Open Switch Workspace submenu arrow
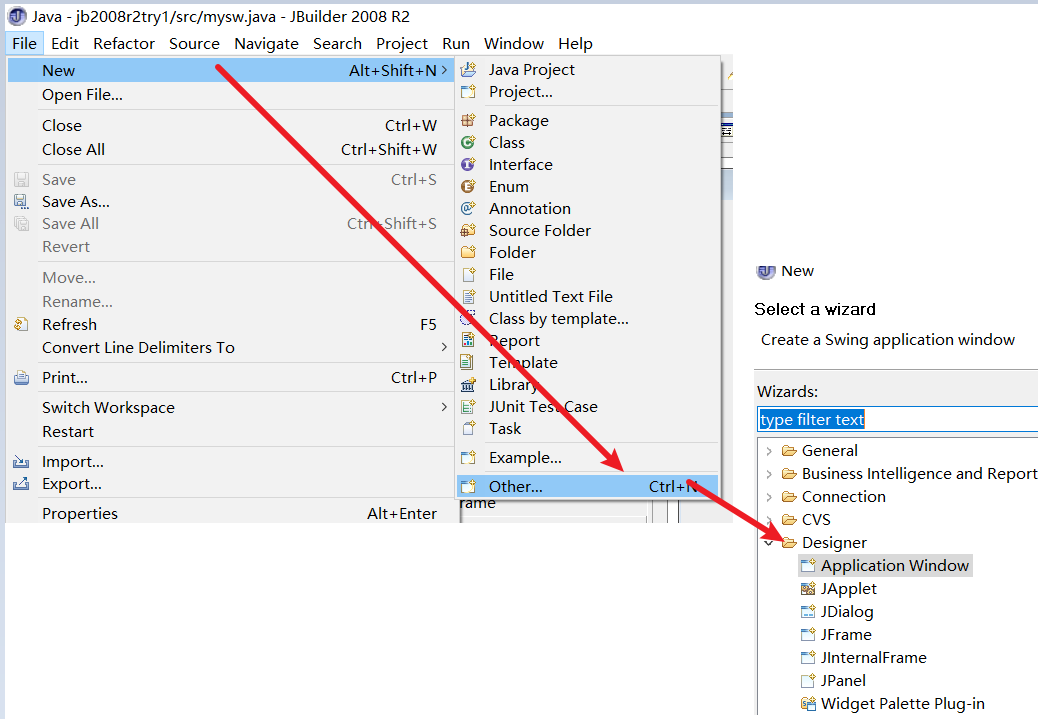The height and width of the screenshot is (719, 1038). pos(444,407)
